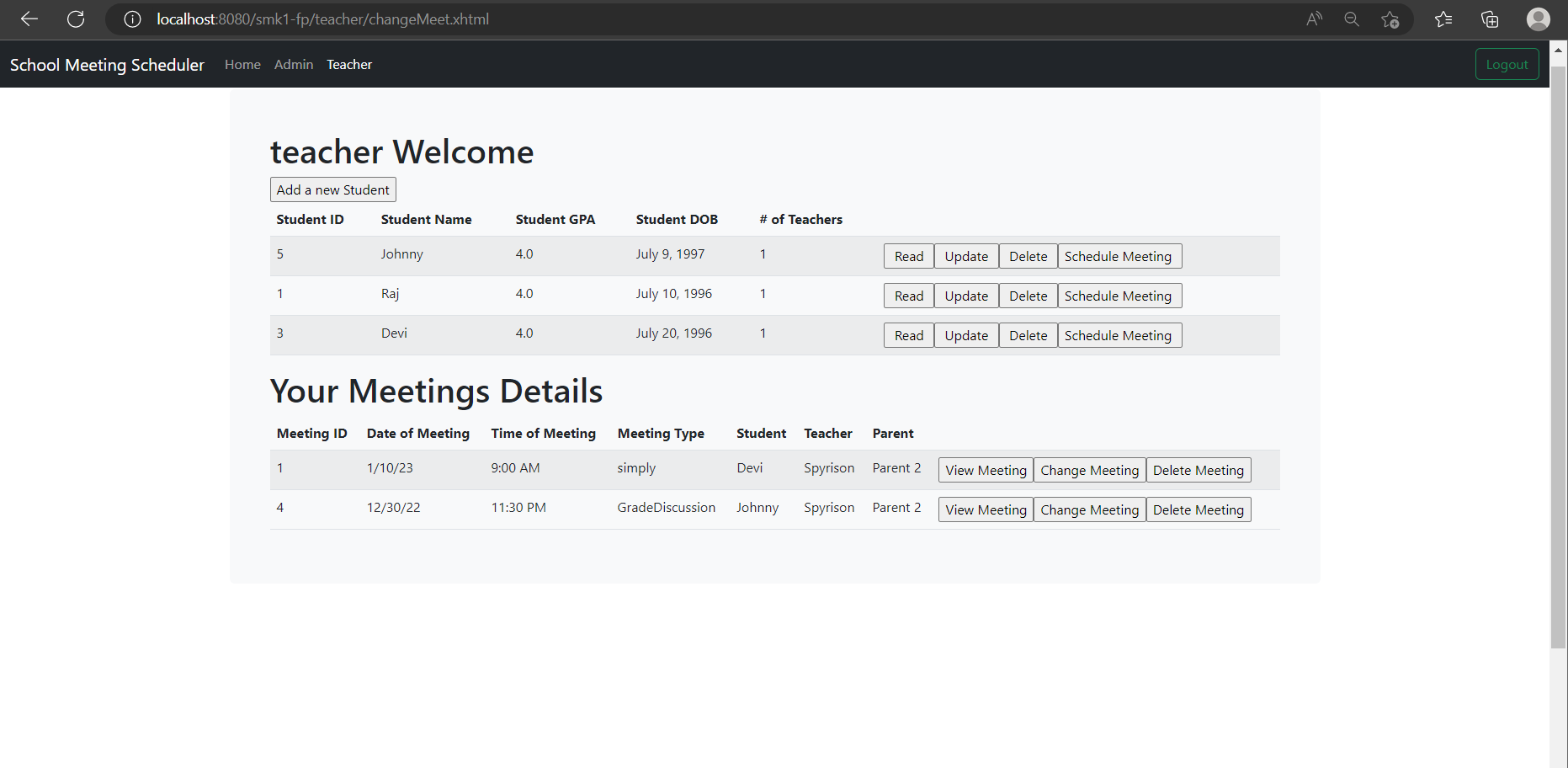Open the Favorites list icon
The image size is (1568, 768).
point(1443,19)
